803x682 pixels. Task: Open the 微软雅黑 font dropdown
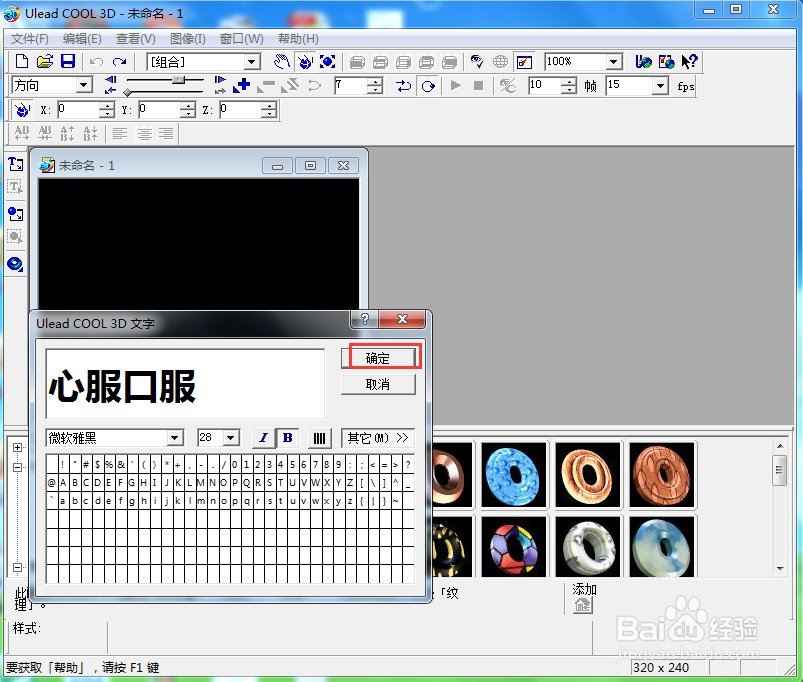pyautogui.click(x=175, y=438)
